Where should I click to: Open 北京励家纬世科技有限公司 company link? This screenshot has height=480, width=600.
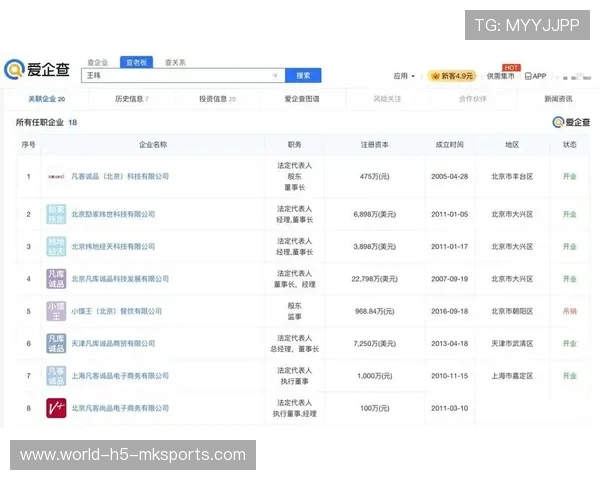pyautogui.click(x=113, y=214)
